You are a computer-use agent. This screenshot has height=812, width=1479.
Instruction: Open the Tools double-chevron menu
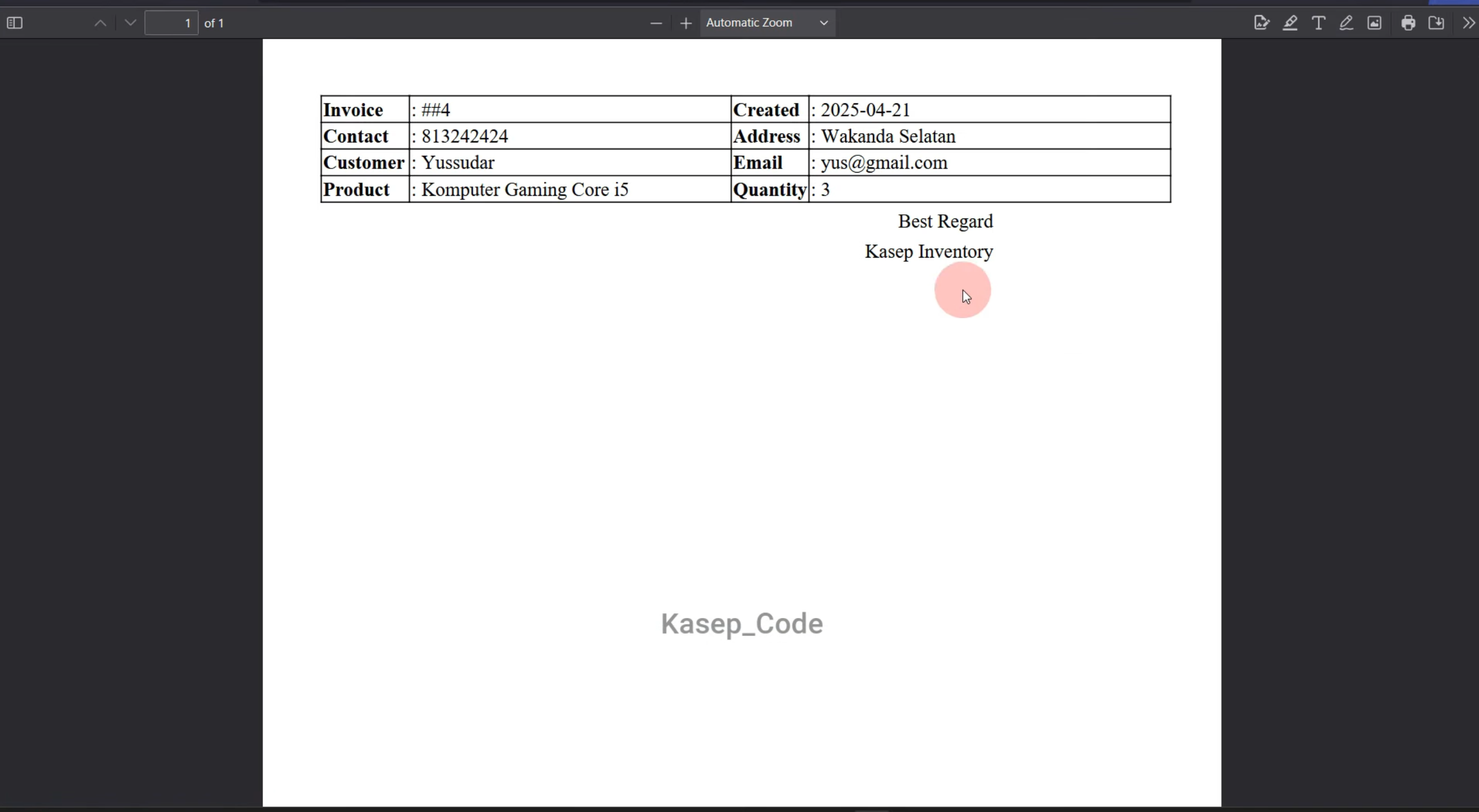pyautogui.click(x=1469, y=23)
